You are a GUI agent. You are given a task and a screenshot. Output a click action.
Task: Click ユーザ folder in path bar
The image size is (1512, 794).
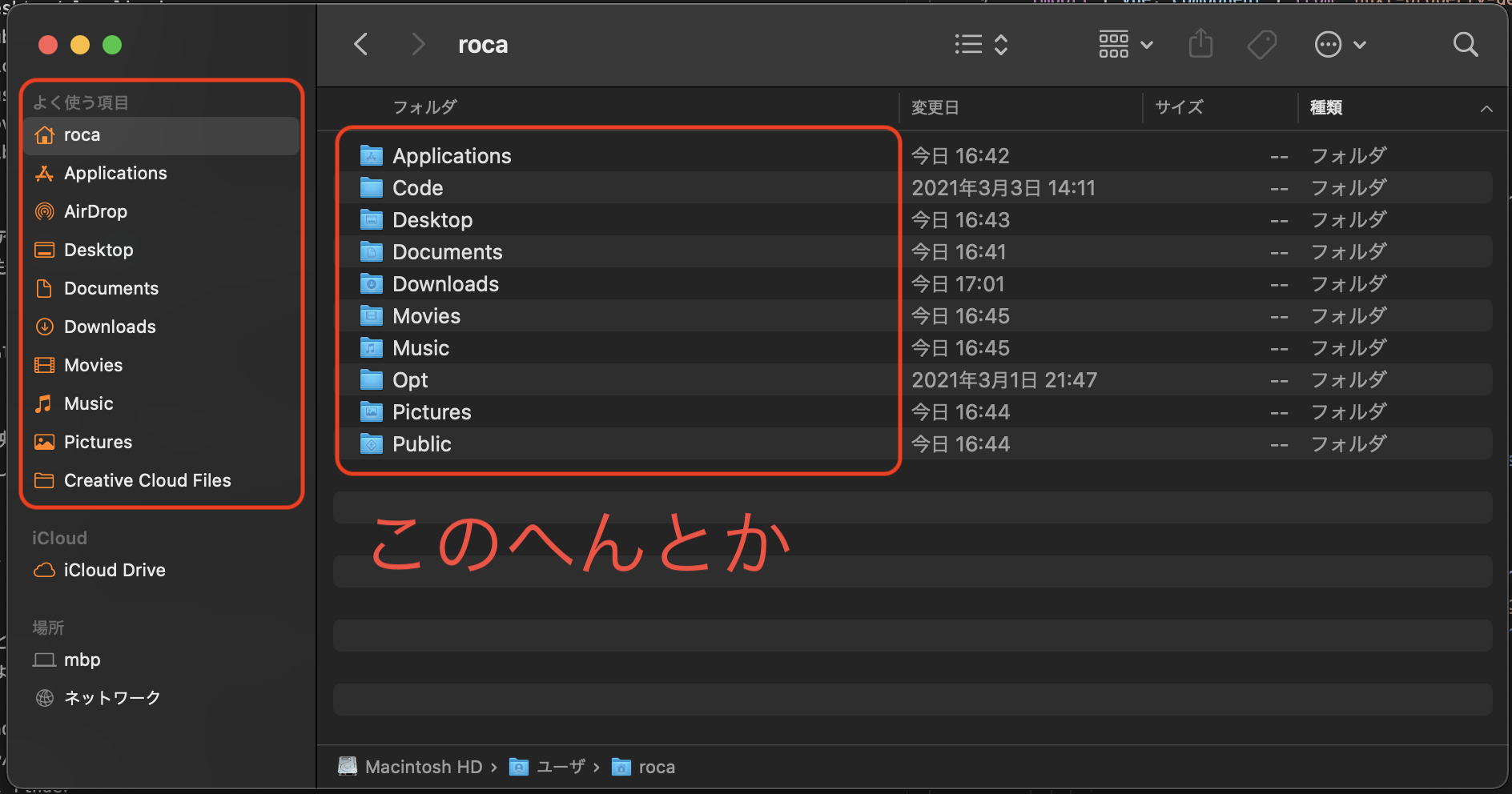[x=547, y=767]
